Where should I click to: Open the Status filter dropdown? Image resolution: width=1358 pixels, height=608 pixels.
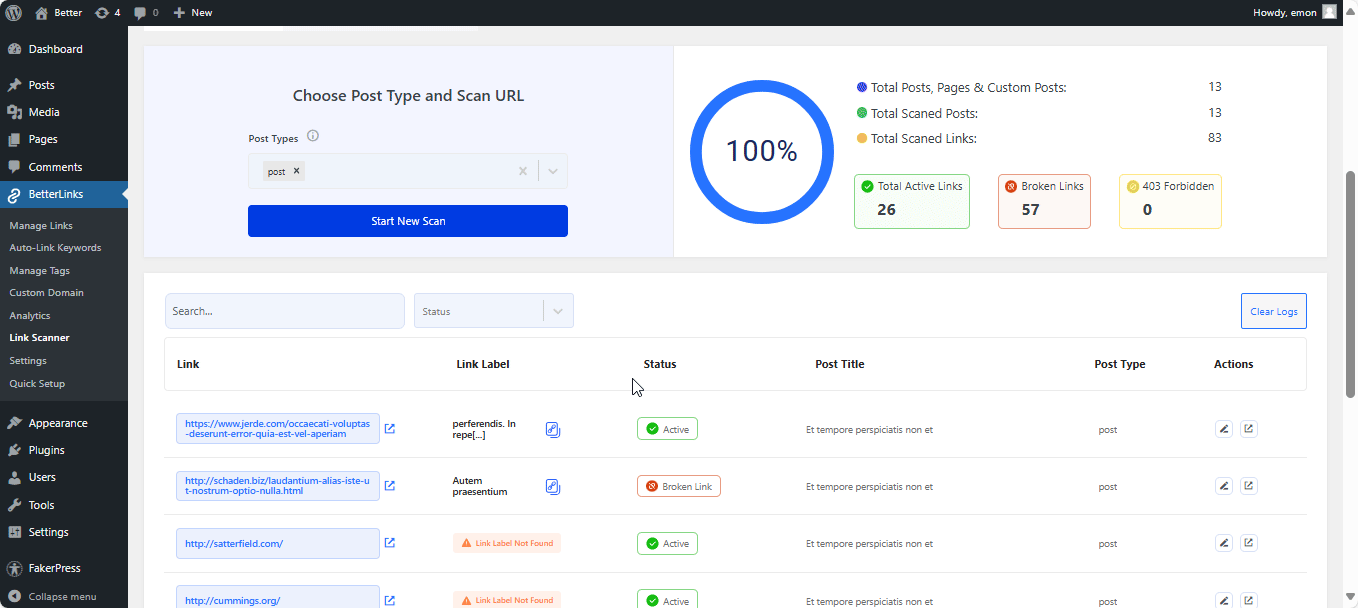click(493, 310)
